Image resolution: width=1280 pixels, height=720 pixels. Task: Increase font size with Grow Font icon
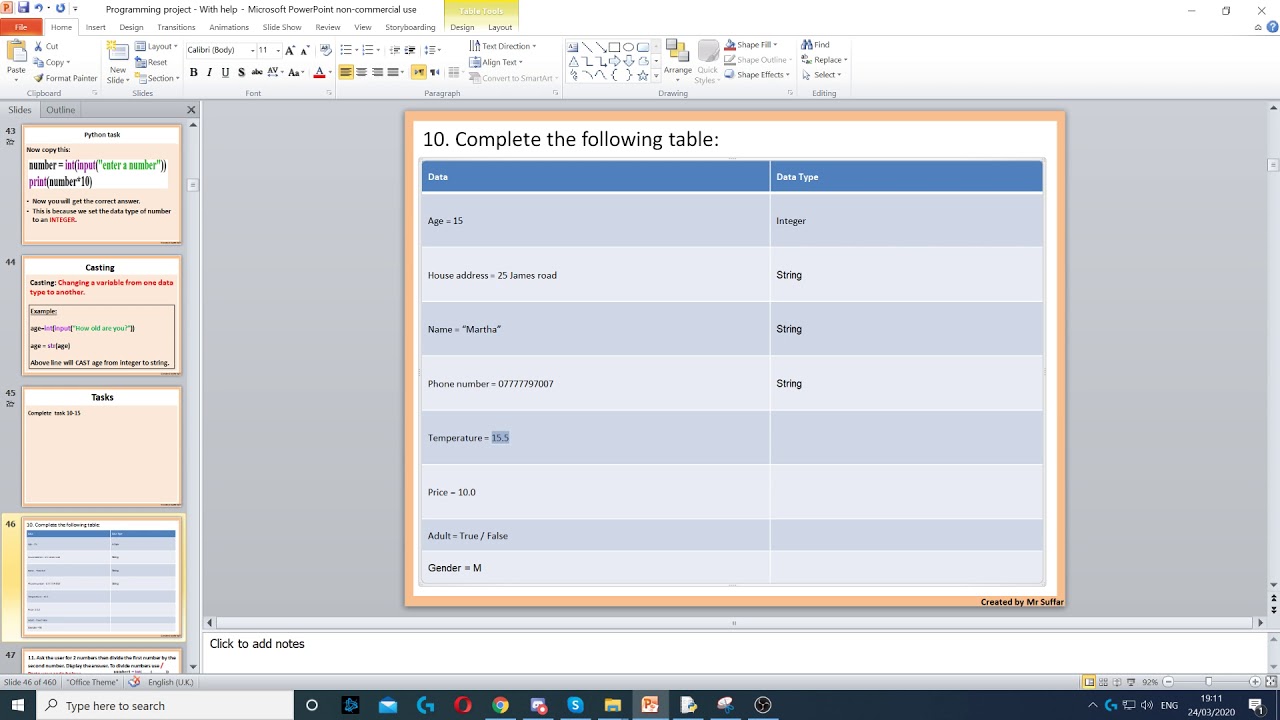click(x=290, y=50)
